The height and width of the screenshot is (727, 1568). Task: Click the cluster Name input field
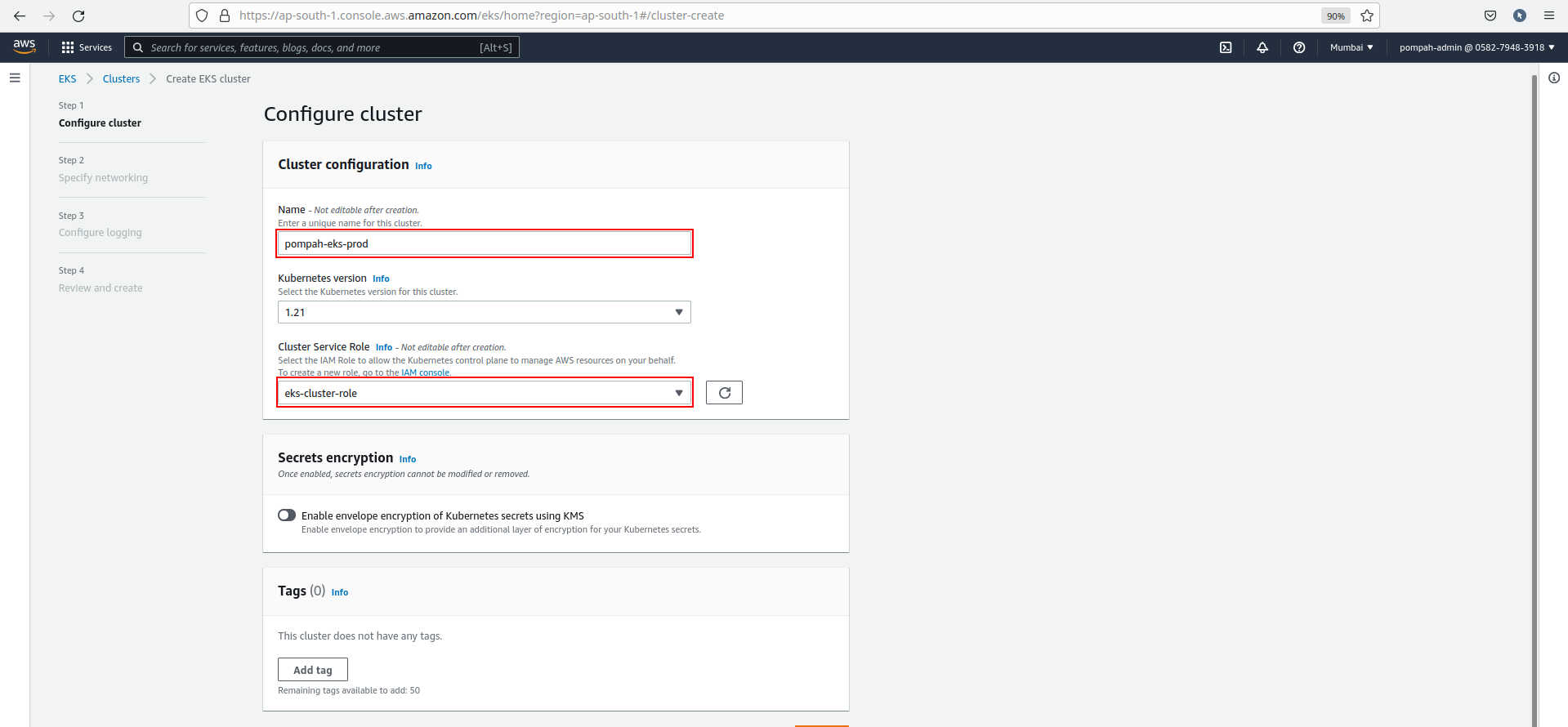(x=484, y=243)
